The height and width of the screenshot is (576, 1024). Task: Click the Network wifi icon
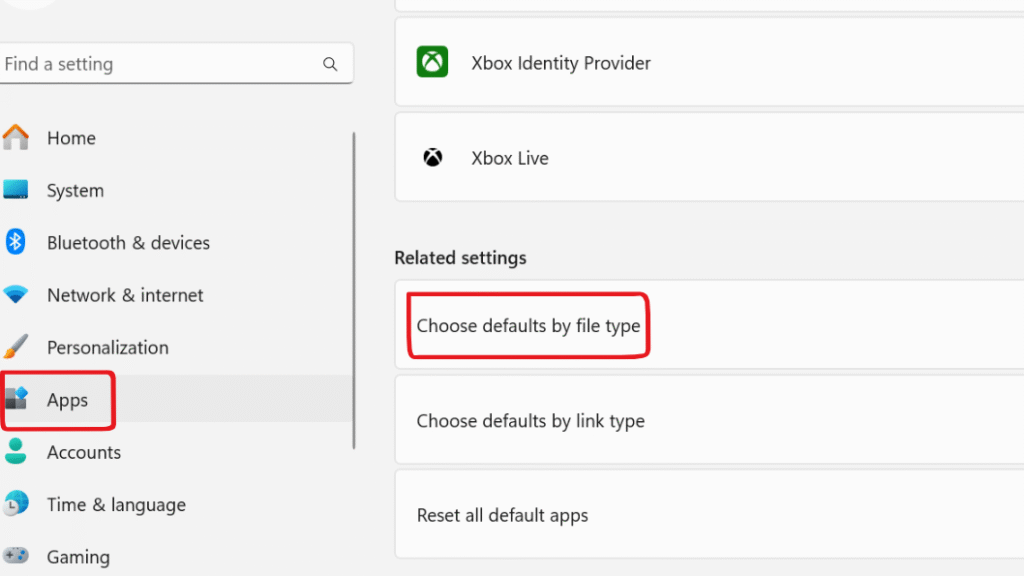(x=16, y=294)
